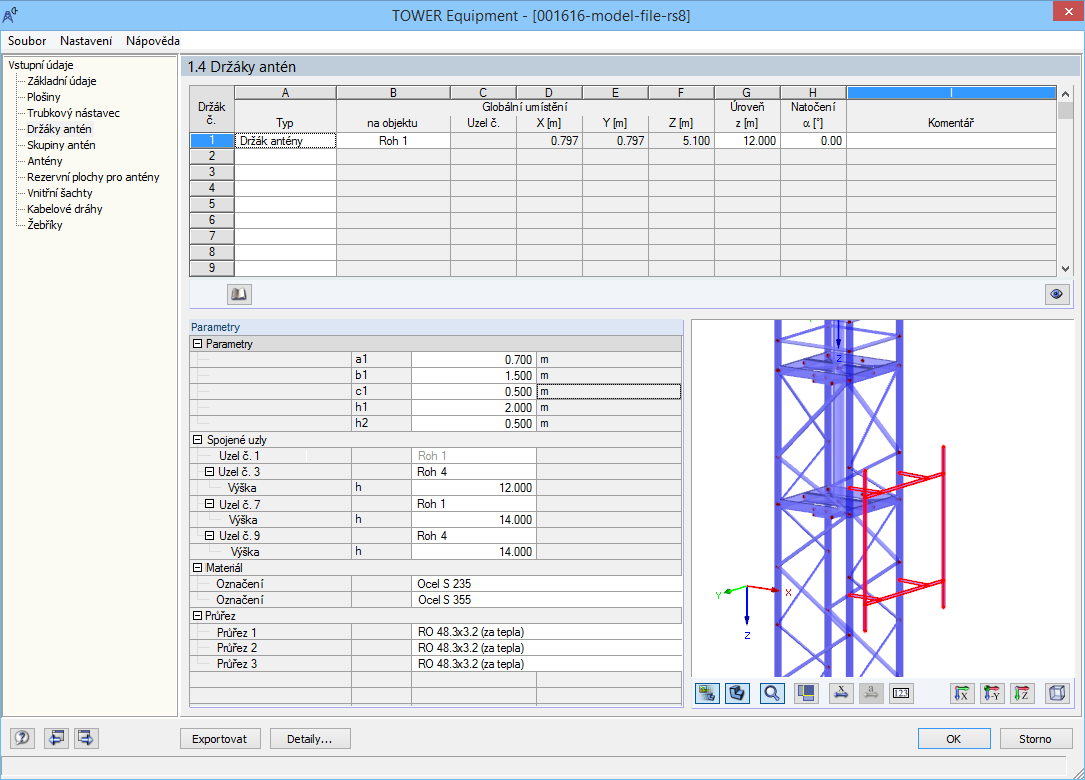Switch to isometric cube view

point(1057,693)
